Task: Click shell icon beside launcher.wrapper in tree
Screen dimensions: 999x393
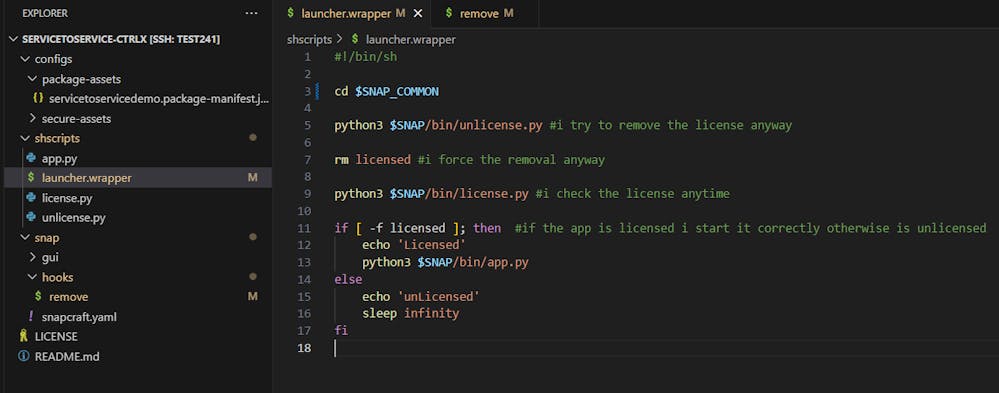Action: pos(31,178)
